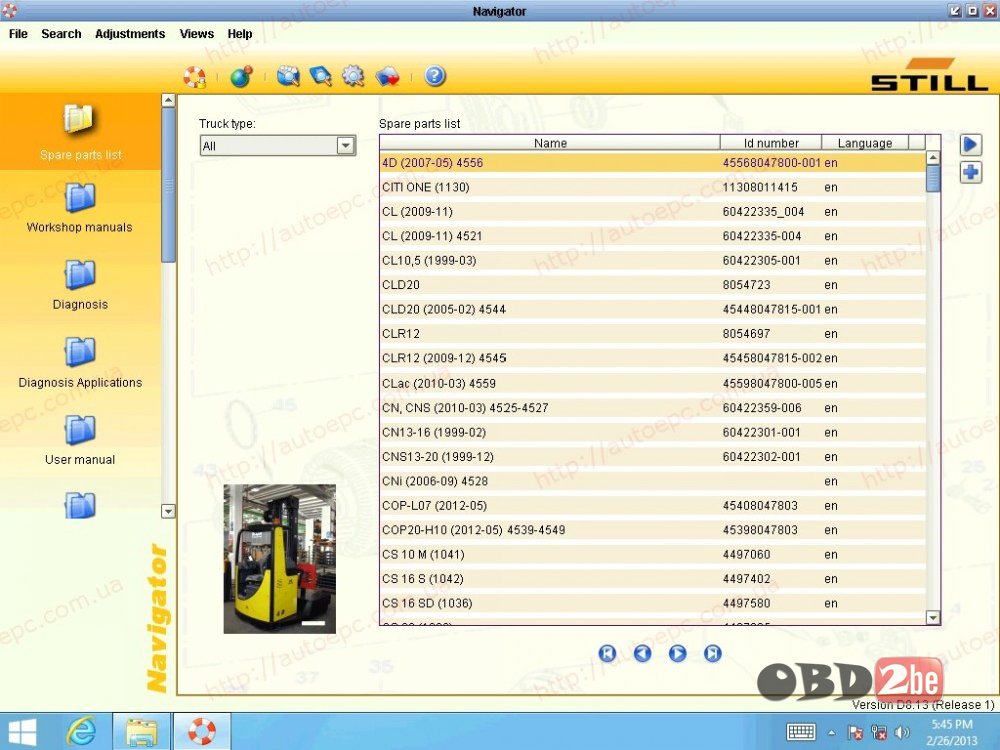This screenshot has height=750, width=1000.
Task: Open the Adjustments menu
Action: click(130, 34)
